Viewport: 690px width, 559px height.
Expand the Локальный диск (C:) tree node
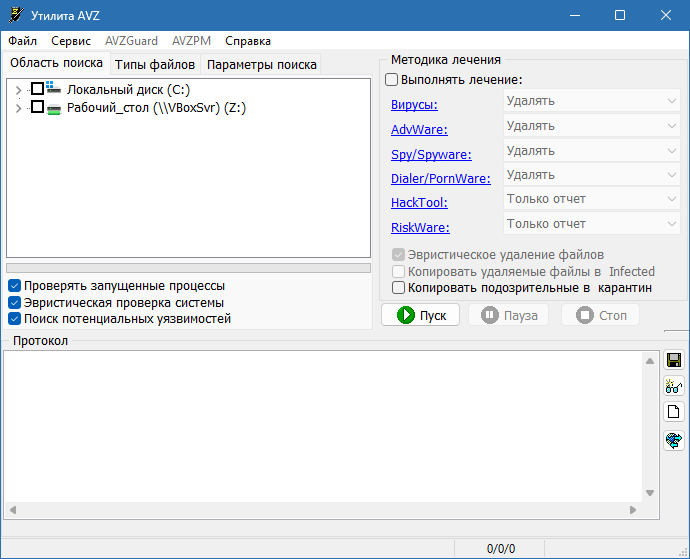18,90
